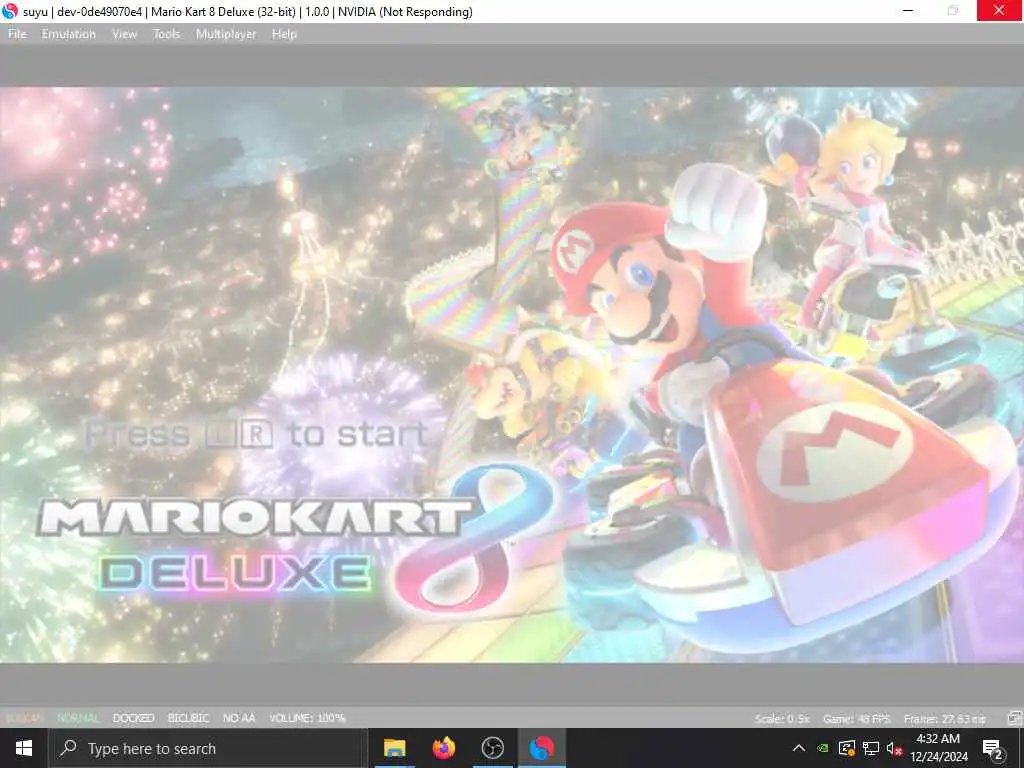Show hidden system tray icons
Image resolution: width=1024 pixels, height=768 pixels.
point(799,748)
